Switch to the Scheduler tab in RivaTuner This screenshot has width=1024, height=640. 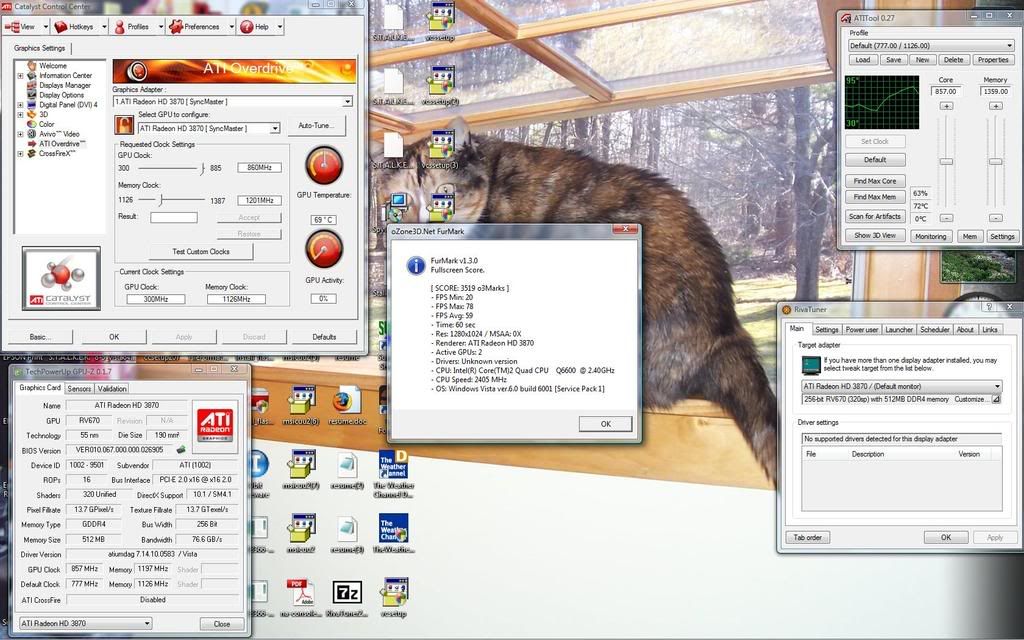[935, 330]
